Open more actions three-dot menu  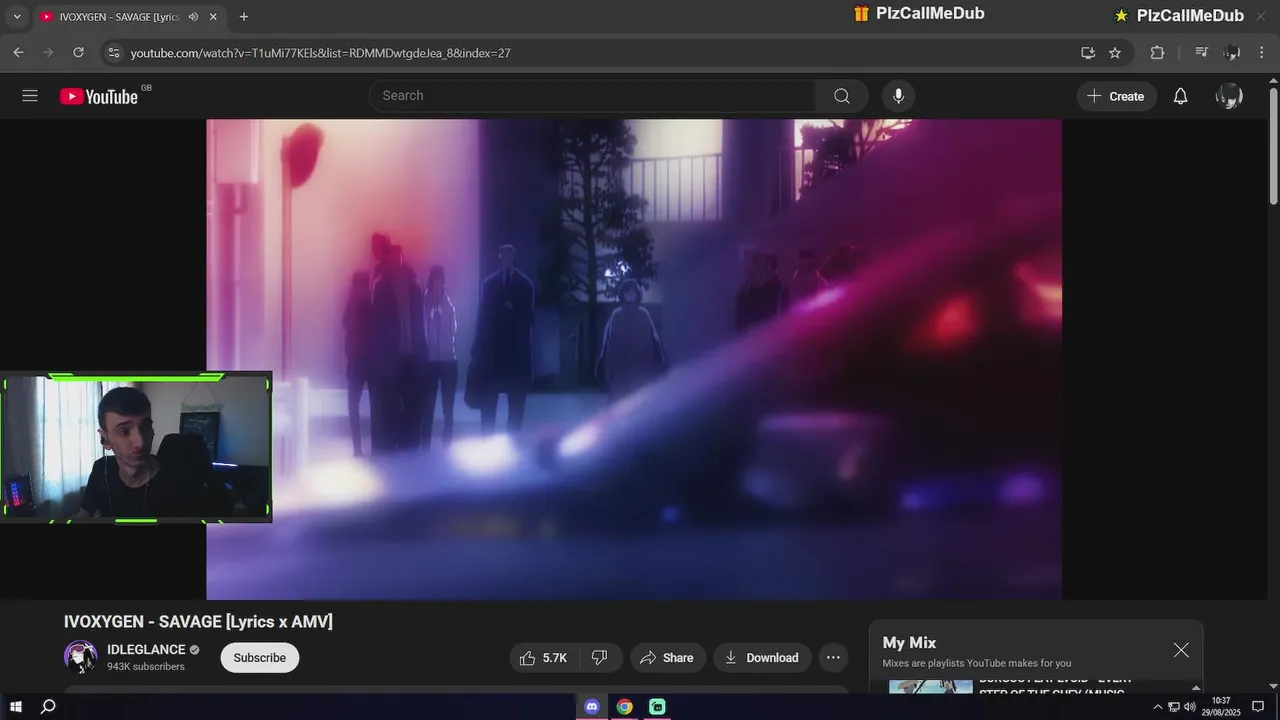(x=833, y=657)
